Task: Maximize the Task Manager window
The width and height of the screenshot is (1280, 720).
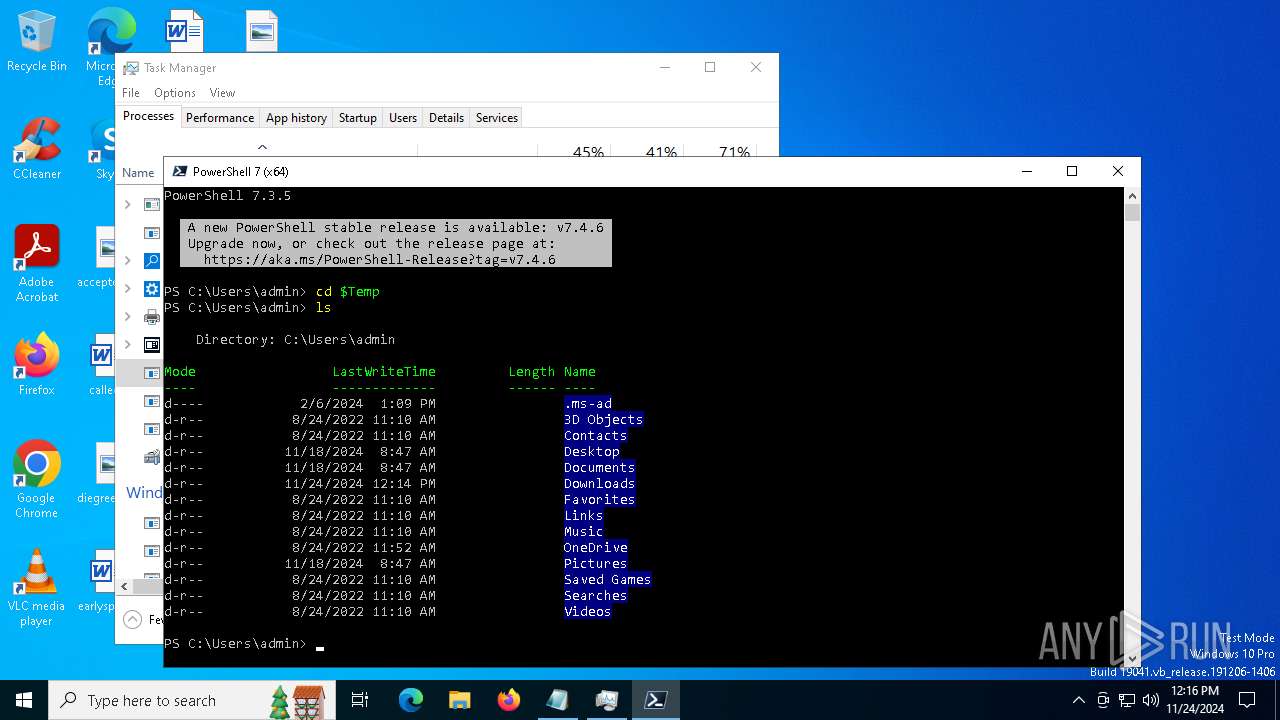Action: [x=710, y=68]
